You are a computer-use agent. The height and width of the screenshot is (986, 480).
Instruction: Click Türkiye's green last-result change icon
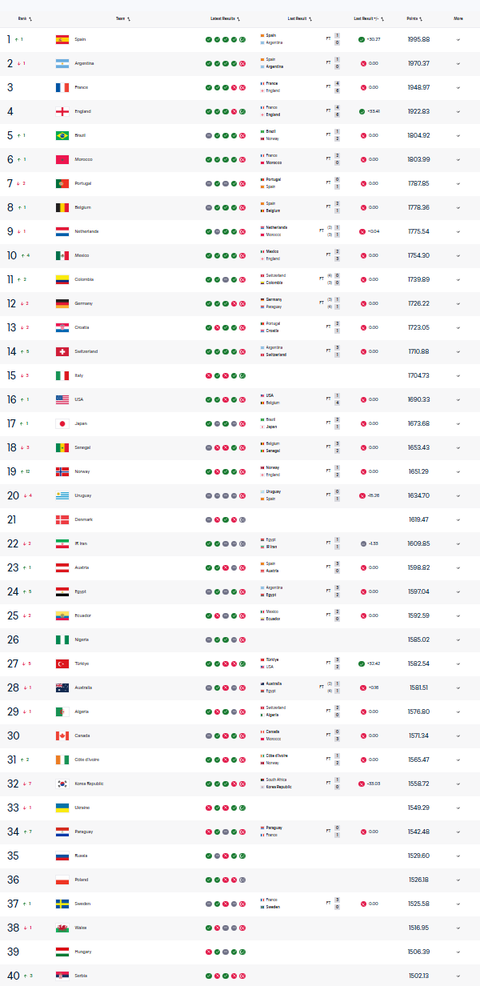pos(362,663)
